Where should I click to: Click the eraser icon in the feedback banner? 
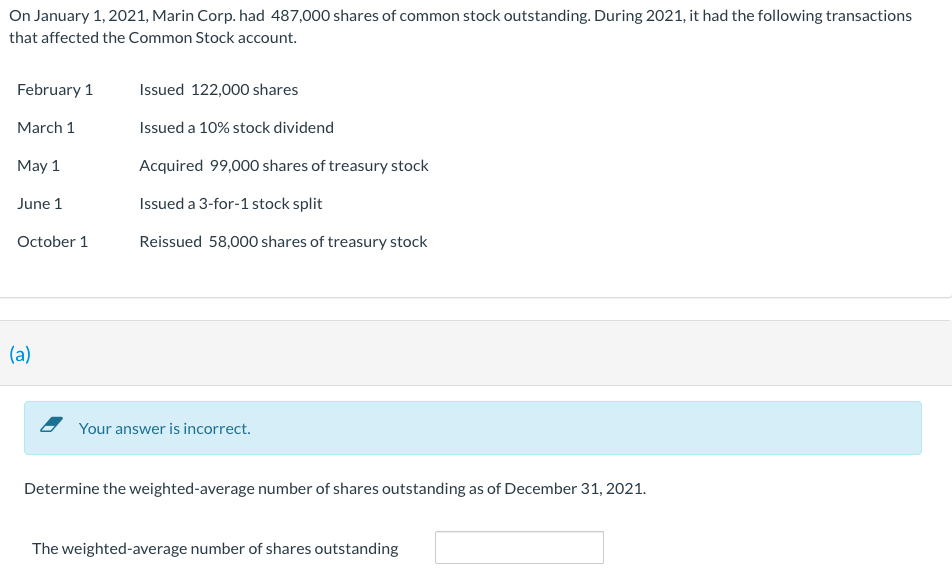pyautogui.click(x=52, y=425)
